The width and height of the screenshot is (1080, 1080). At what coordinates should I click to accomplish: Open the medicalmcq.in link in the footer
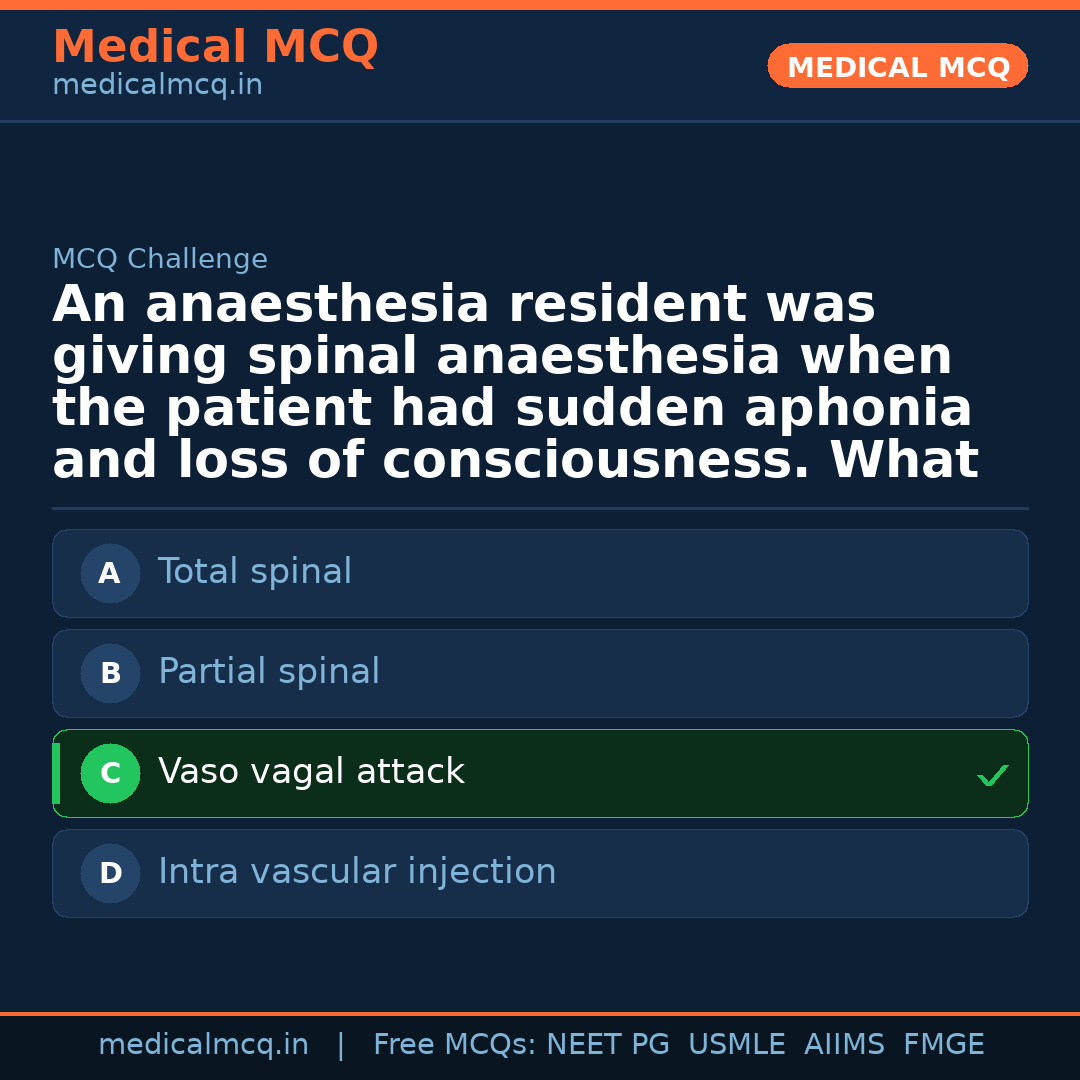click(x=203, y=1045)
